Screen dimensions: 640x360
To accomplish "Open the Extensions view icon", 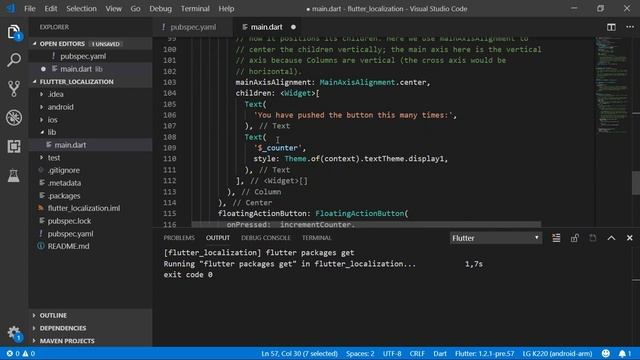I will coord(14,146).
